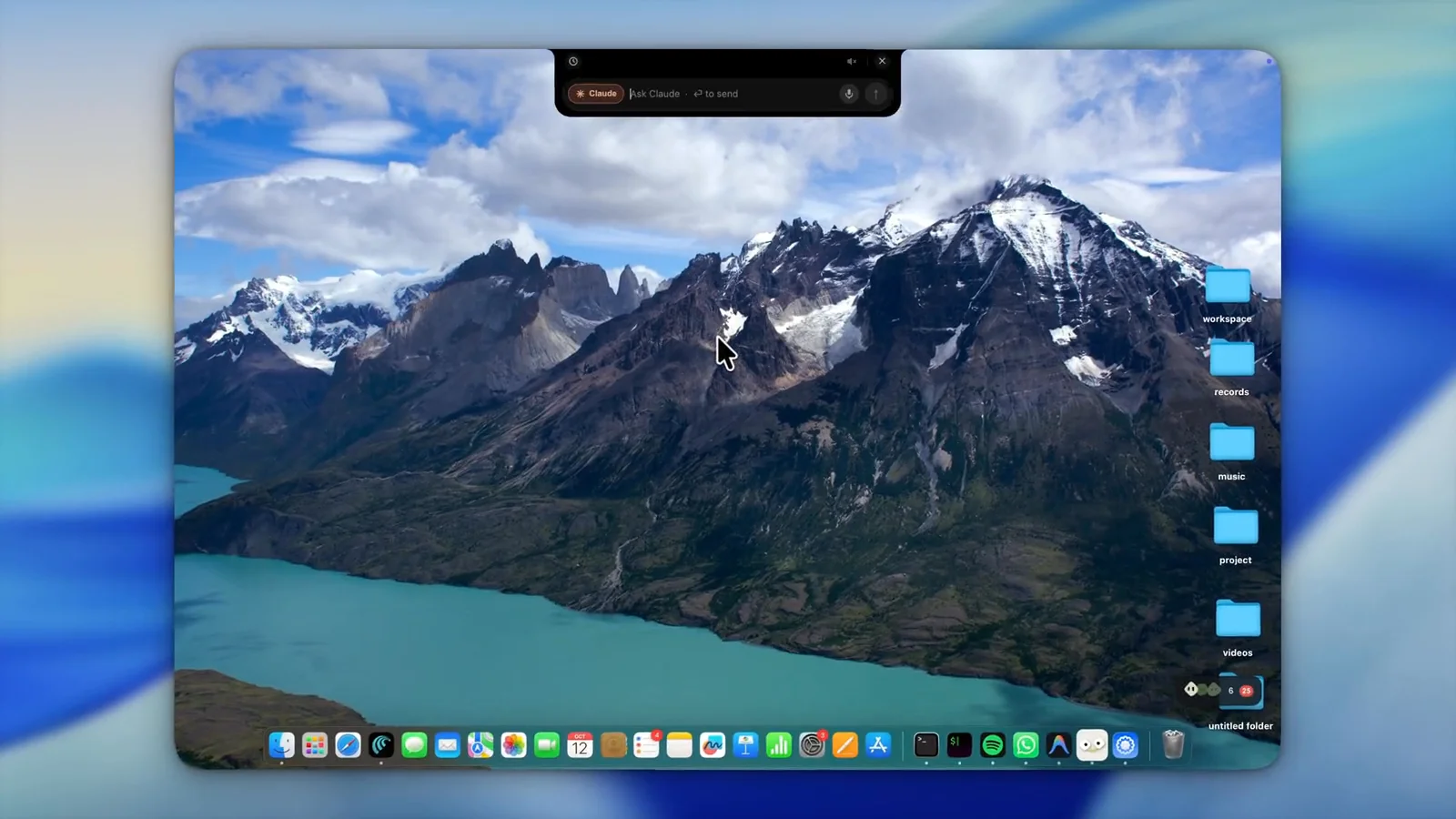Image resolution: width=1456 pixels, height=819 pixels.
Task: Open Messages app in the dock
Action: click(414, 745)
